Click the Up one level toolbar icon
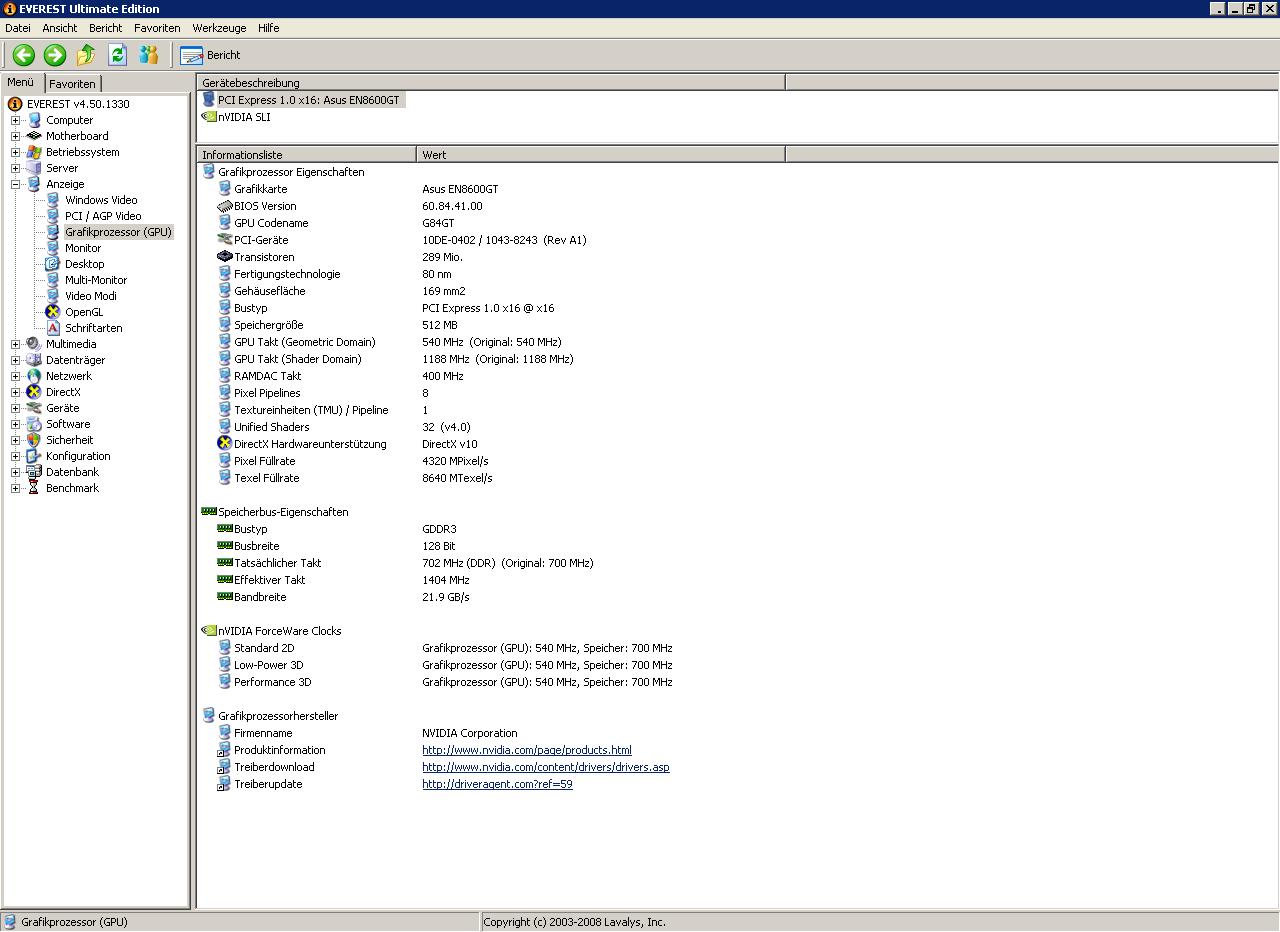1280x932 pixels. [x=86, y=55]
